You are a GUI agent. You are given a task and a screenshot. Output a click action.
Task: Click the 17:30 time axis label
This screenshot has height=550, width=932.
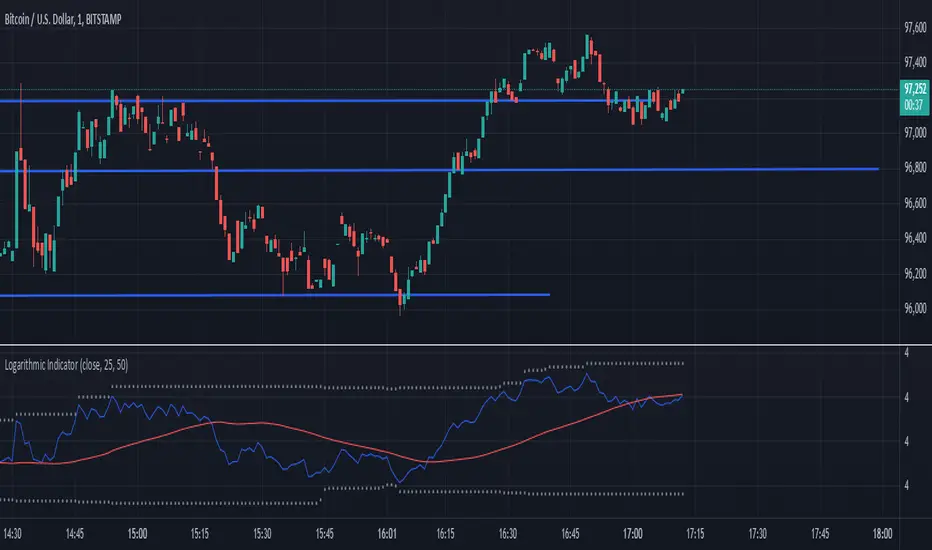coord(757,533)
